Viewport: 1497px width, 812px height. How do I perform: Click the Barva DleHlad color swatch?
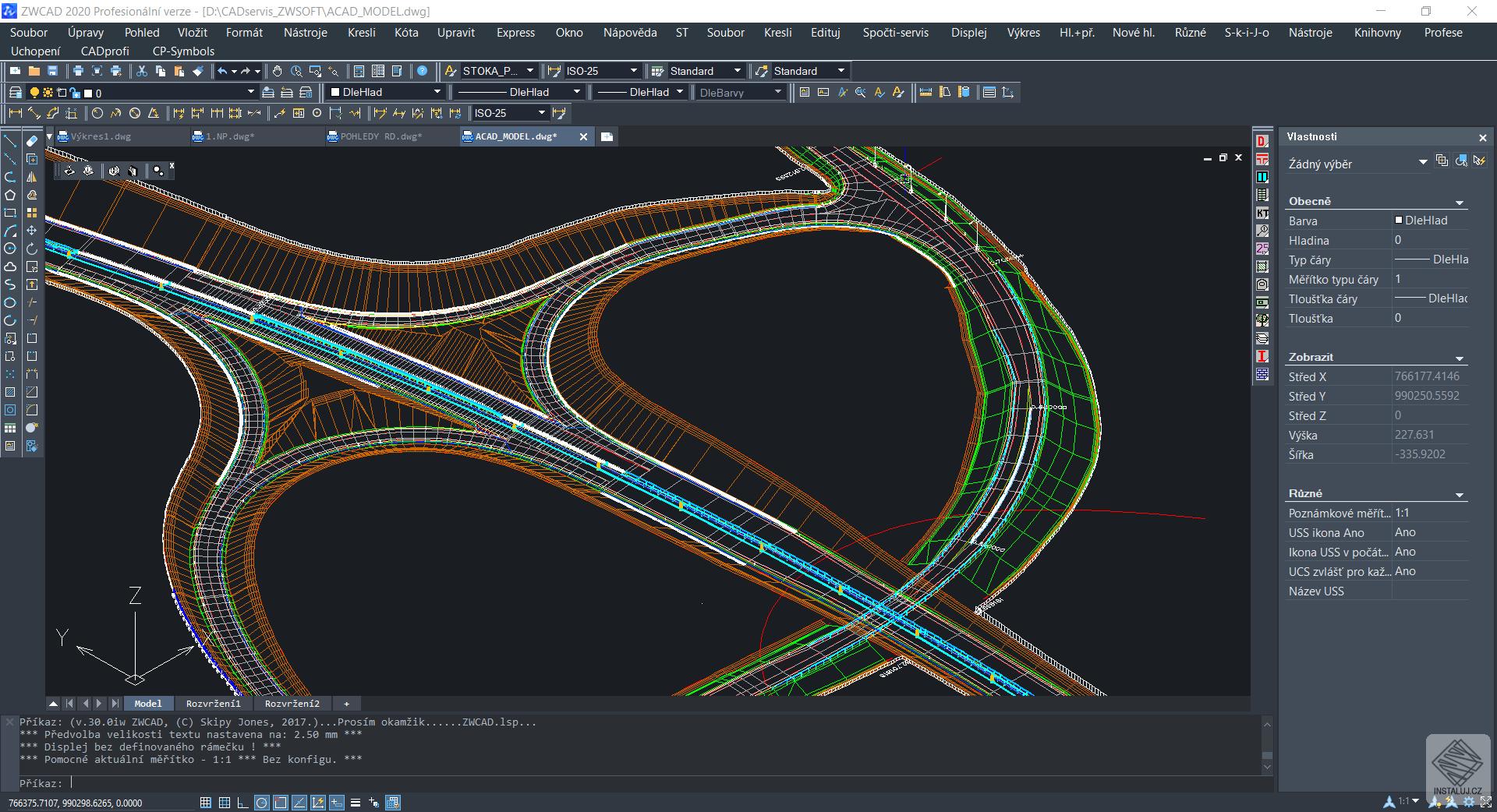1399,221
